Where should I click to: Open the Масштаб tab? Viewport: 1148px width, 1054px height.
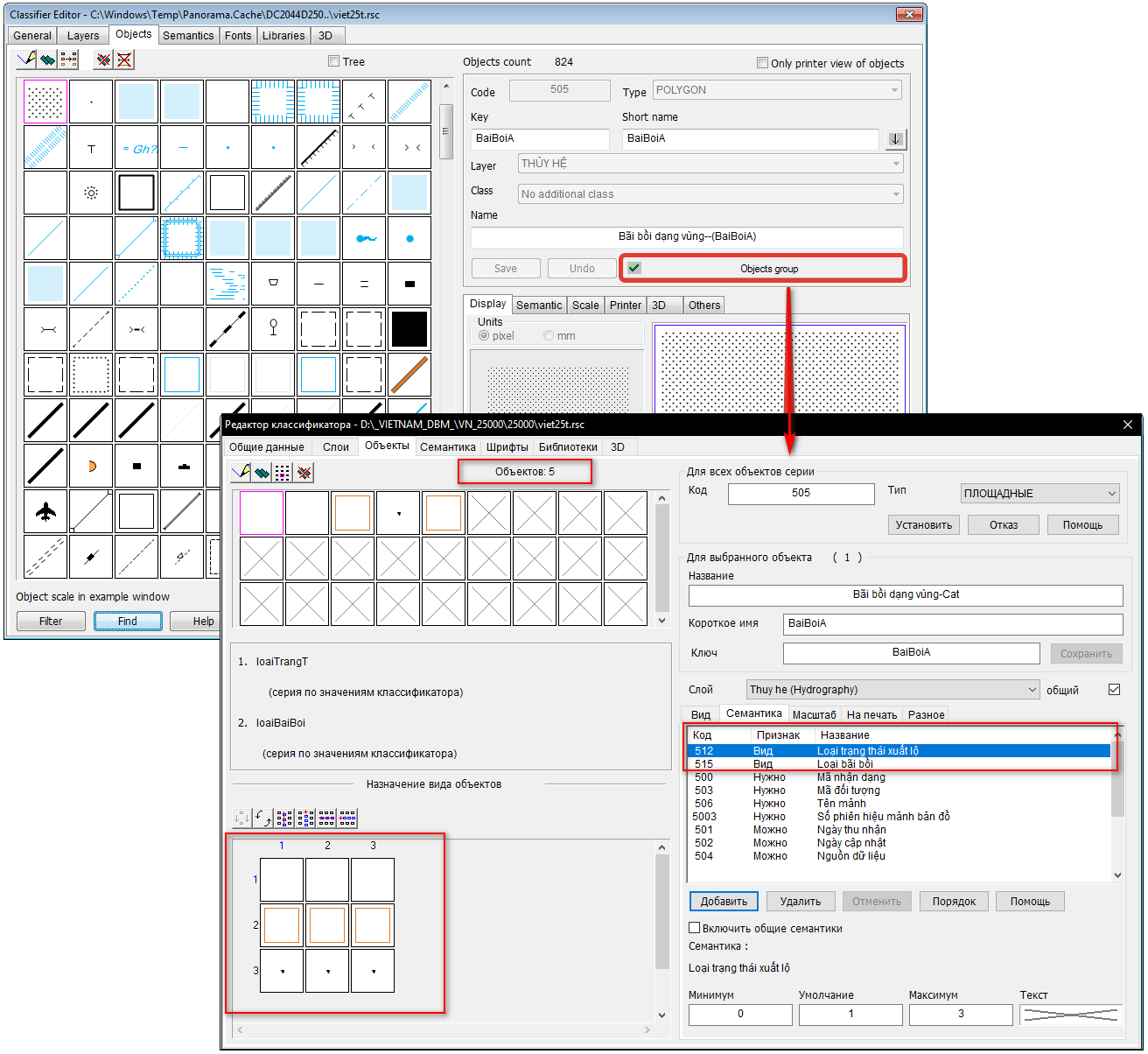[x=814, y=714]
